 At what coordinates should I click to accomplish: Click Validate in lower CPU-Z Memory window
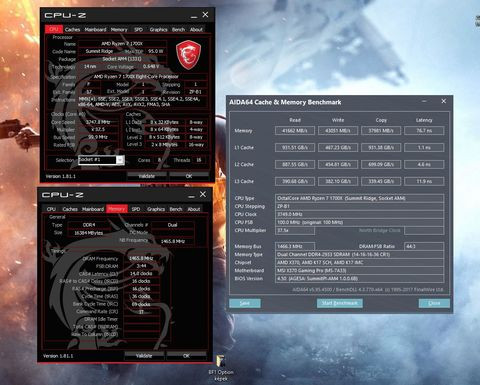tap(144, 356)
